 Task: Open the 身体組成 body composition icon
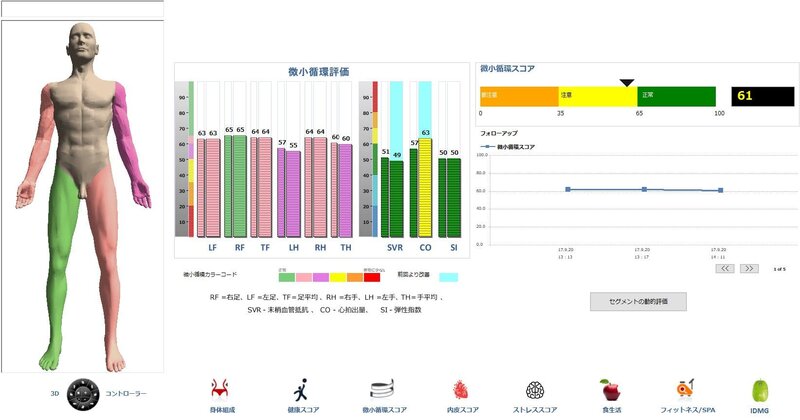(230, 389)
